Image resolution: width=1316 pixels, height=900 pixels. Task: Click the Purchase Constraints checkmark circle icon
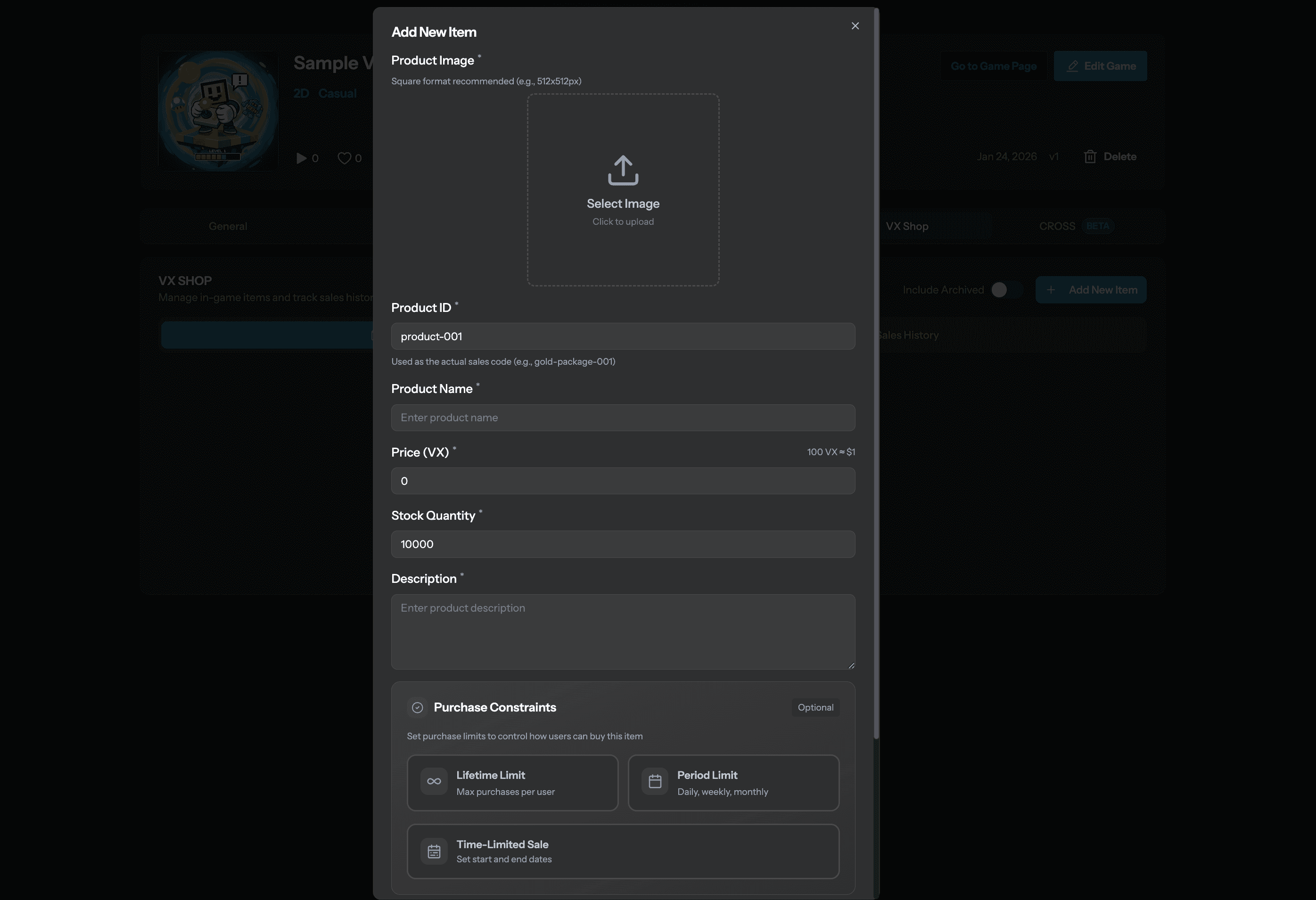coord(417,708)
